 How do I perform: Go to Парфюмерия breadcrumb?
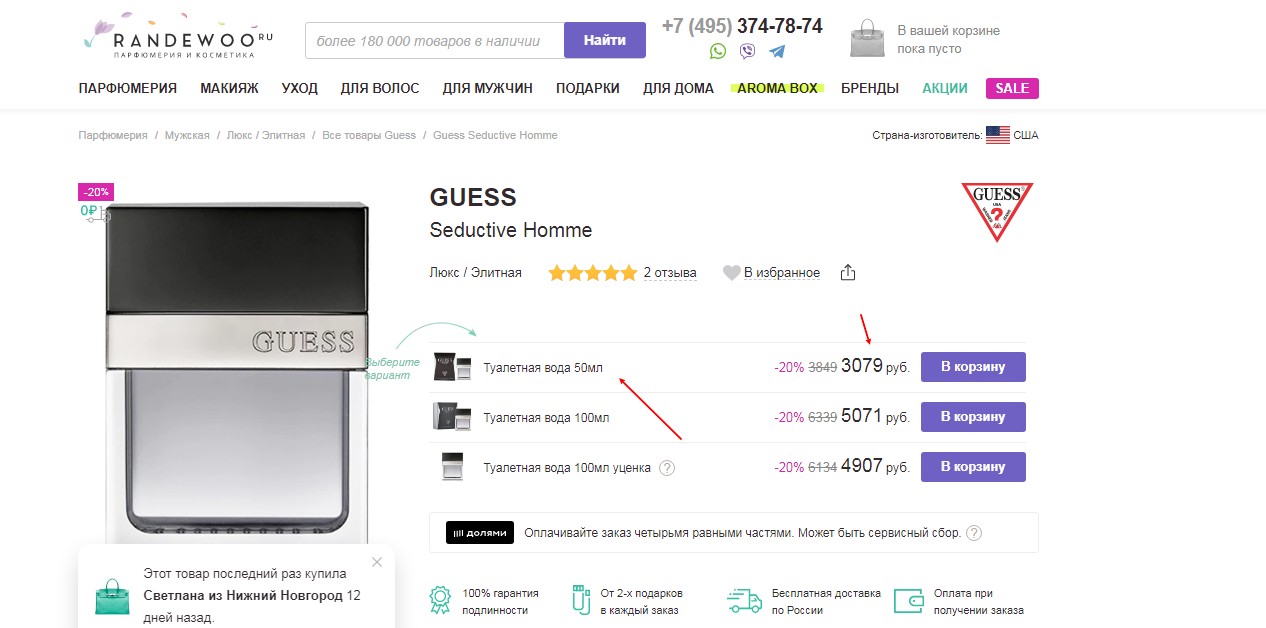113,135
